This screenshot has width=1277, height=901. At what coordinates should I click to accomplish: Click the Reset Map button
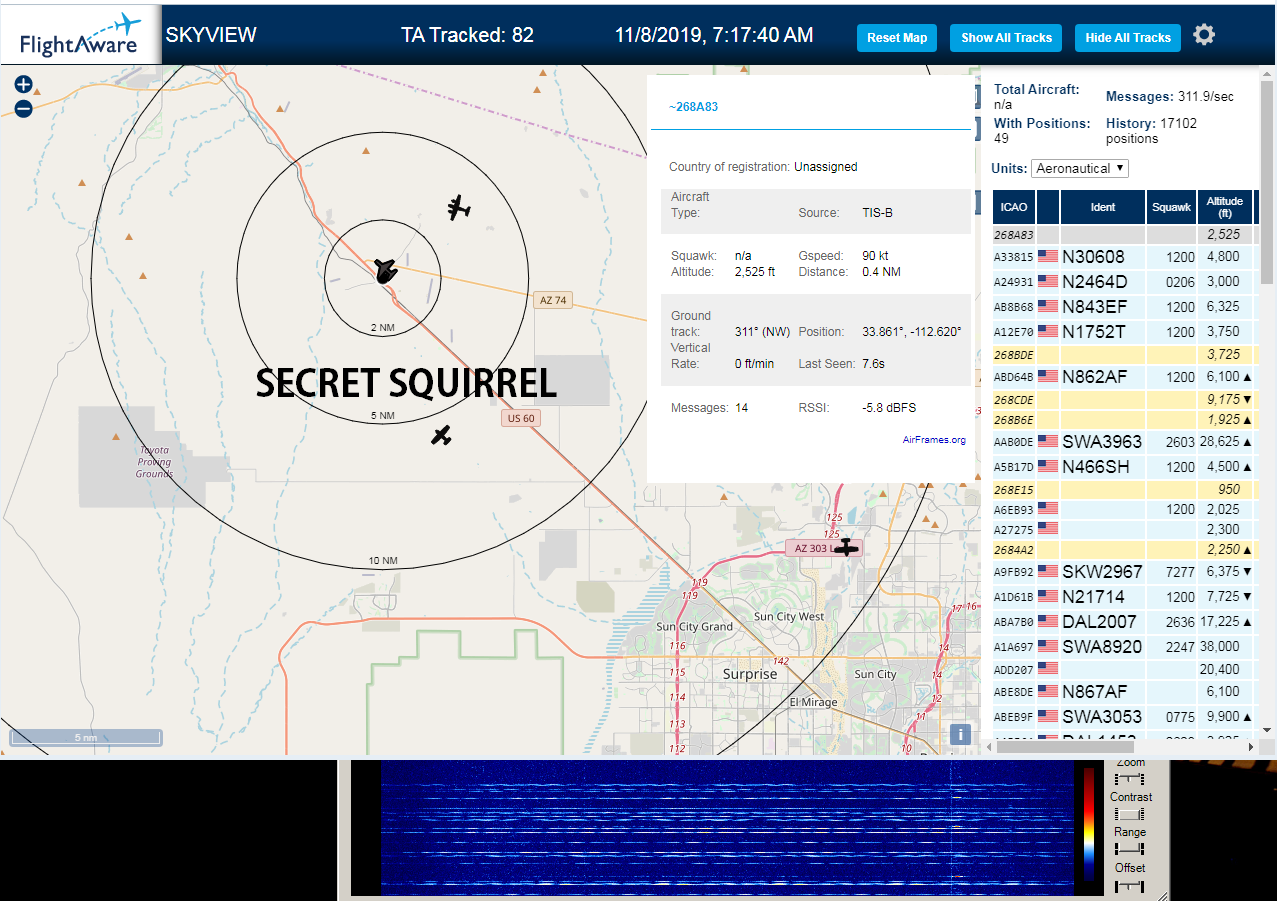(897, 38)
